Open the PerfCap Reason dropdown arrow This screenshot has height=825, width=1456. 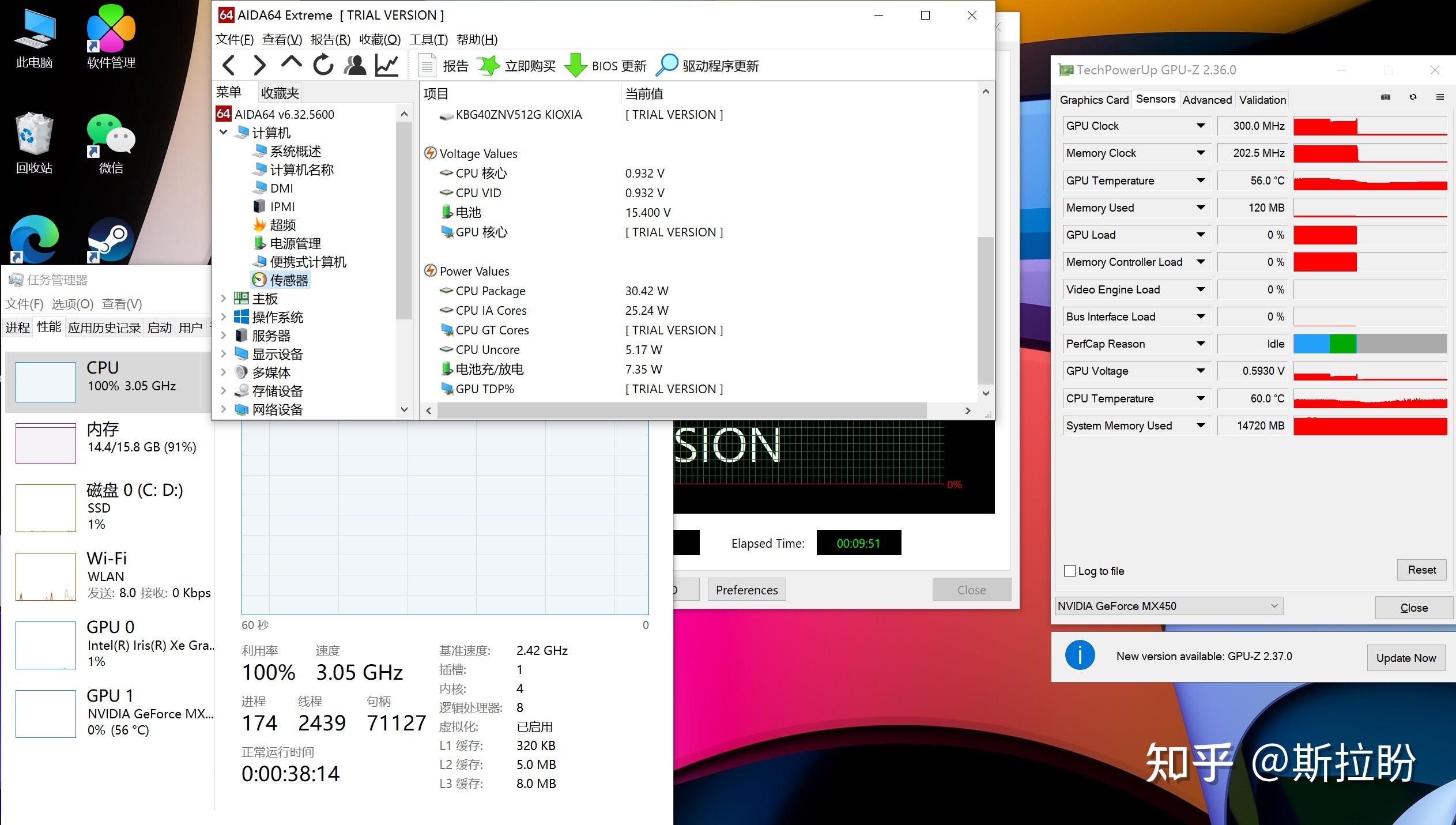(x=1201, y=344)
